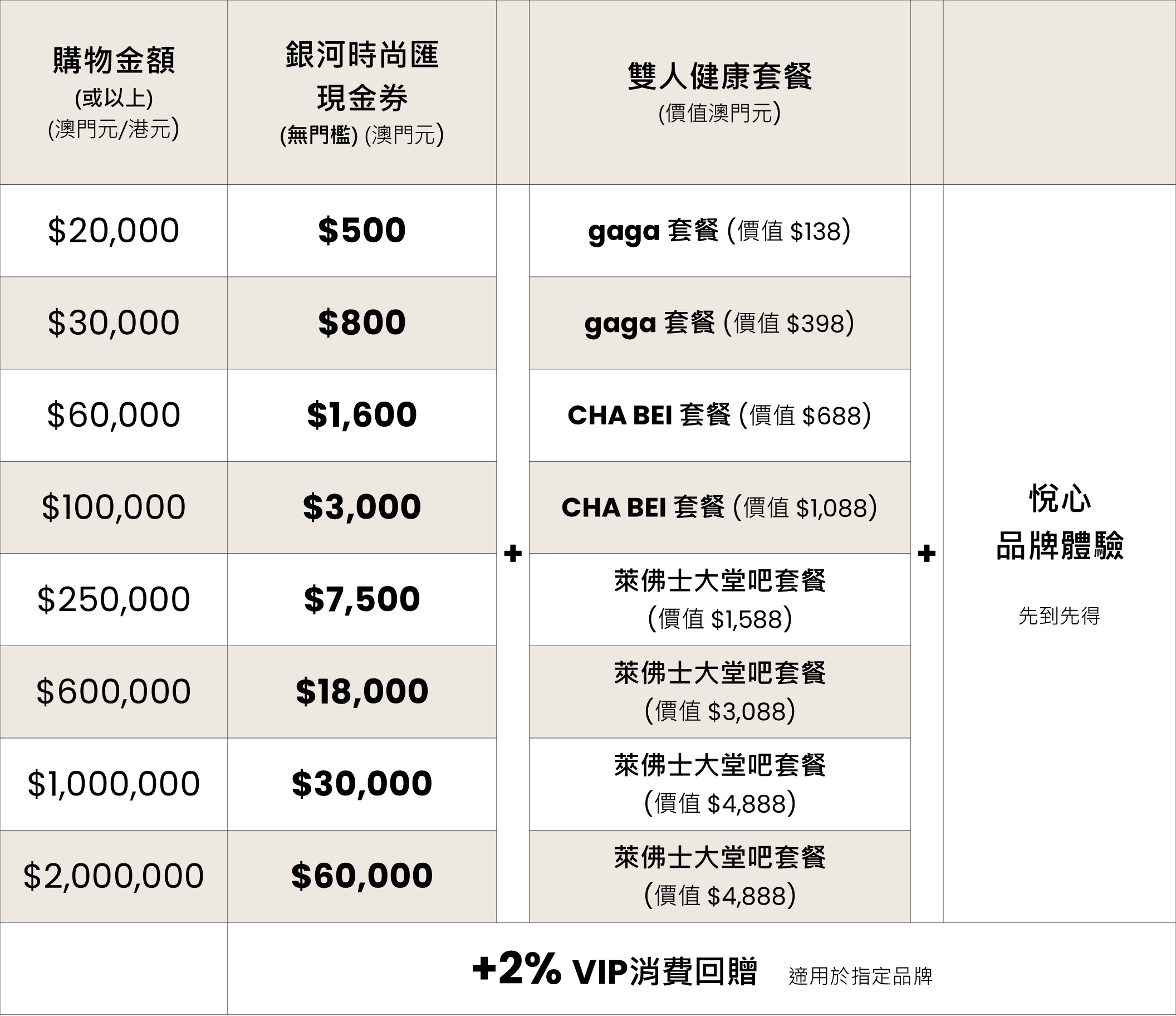The image size is (1176, 1016).
Task: Click the $1,600 cash voucher cell
Action: tap(361, 414)
